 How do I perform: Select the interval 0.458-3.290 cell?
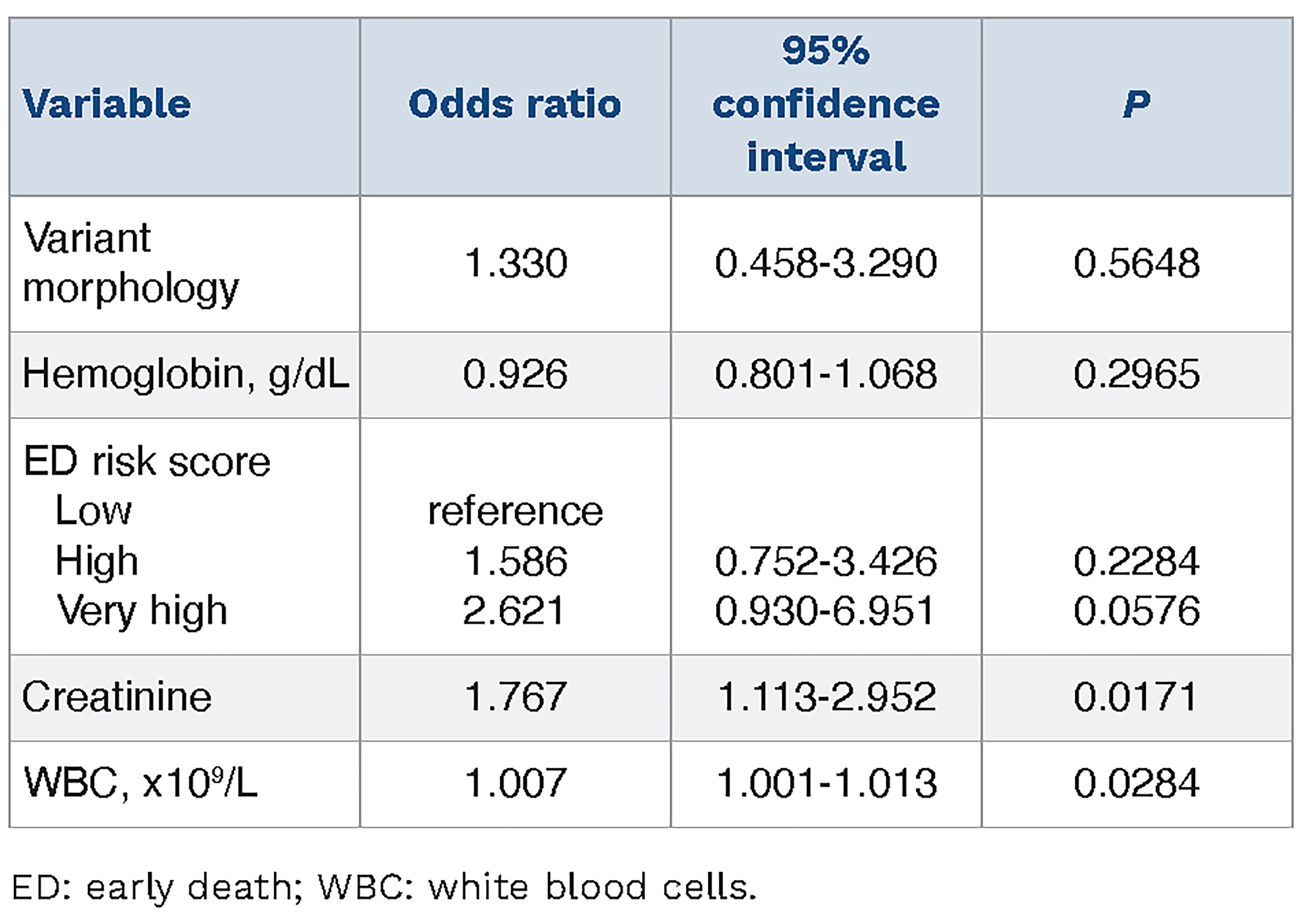click(x=826, y=264)
